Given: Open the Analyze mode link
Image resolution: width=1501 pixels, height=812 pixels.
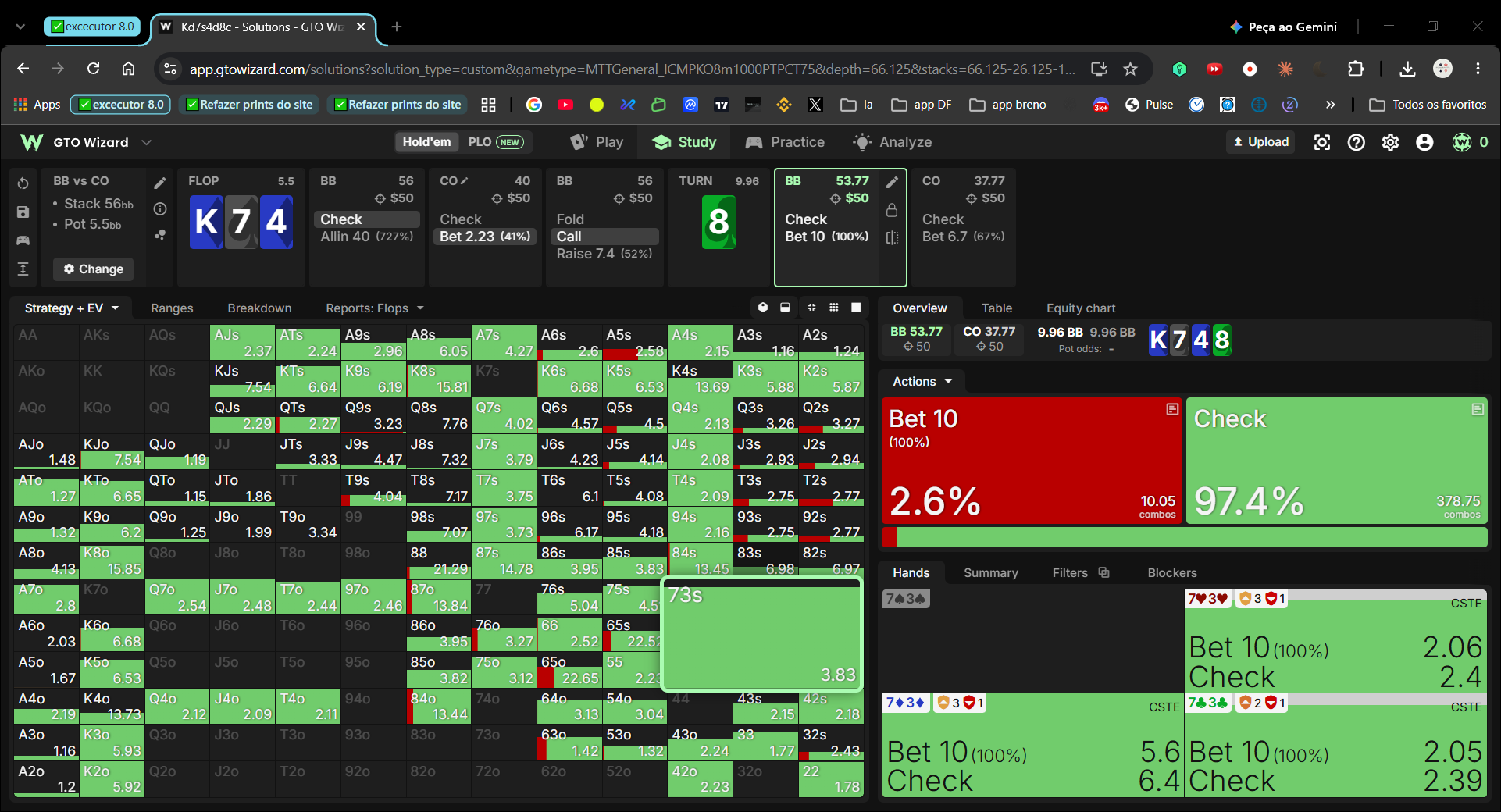Looking at the screenshot, I should (x=892, y=142).
